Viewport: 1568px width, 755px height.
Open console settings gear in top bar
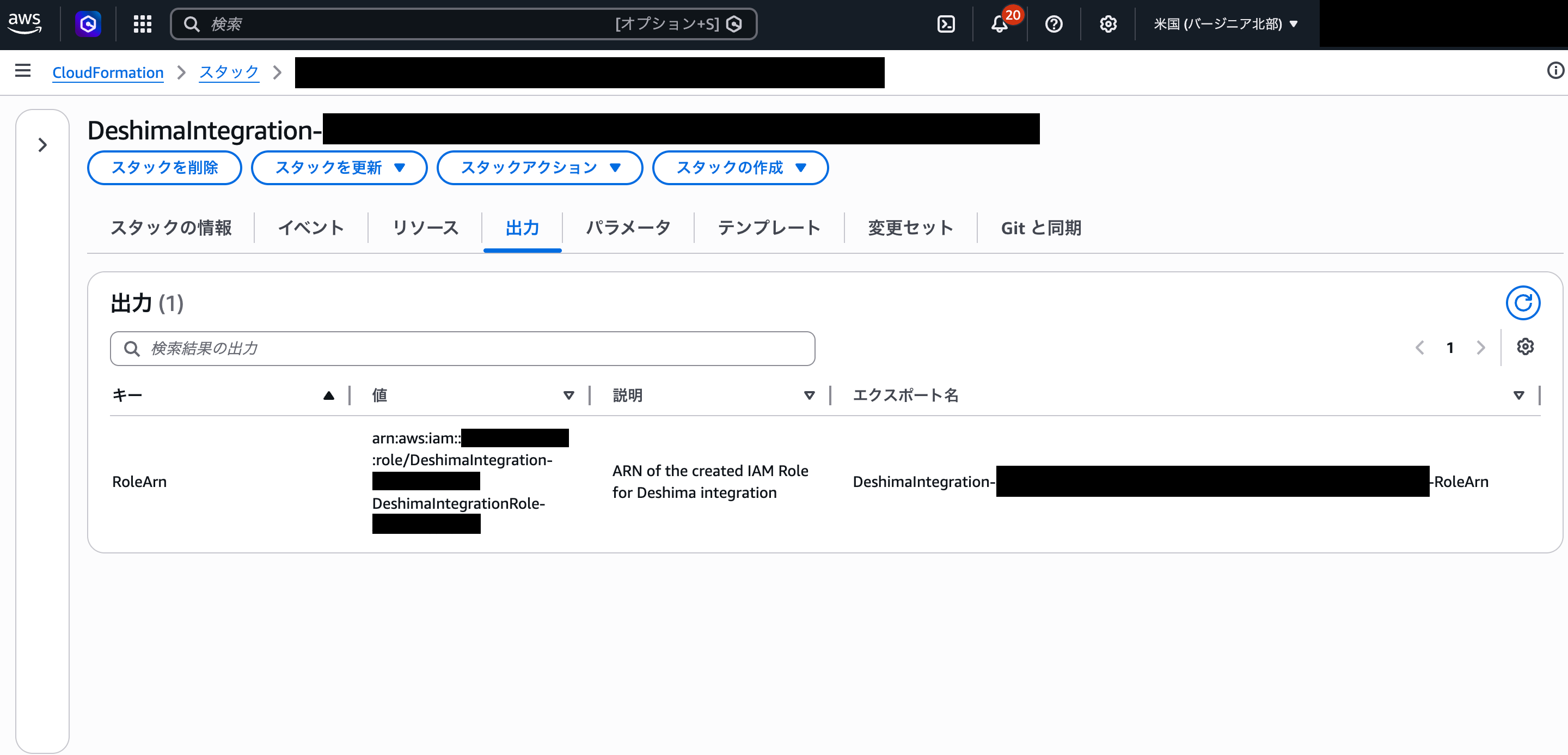1108,24
